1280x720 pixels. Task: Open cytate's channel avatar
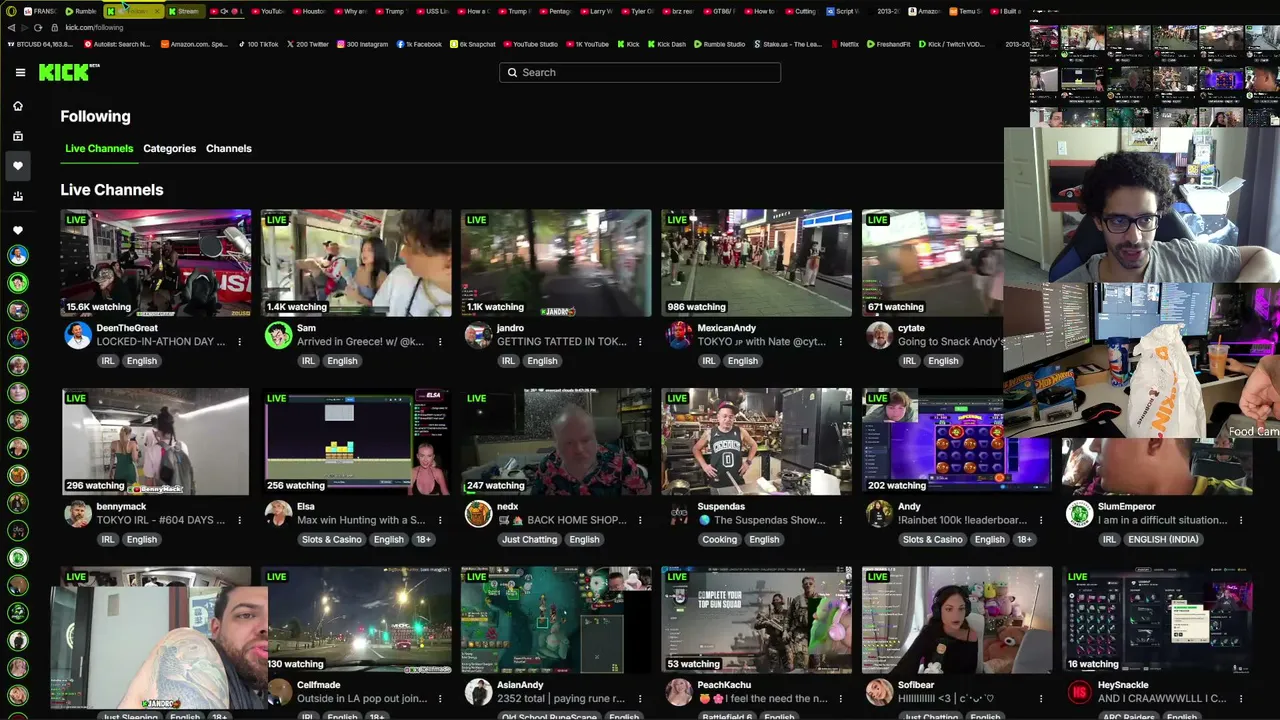point(879,335)
